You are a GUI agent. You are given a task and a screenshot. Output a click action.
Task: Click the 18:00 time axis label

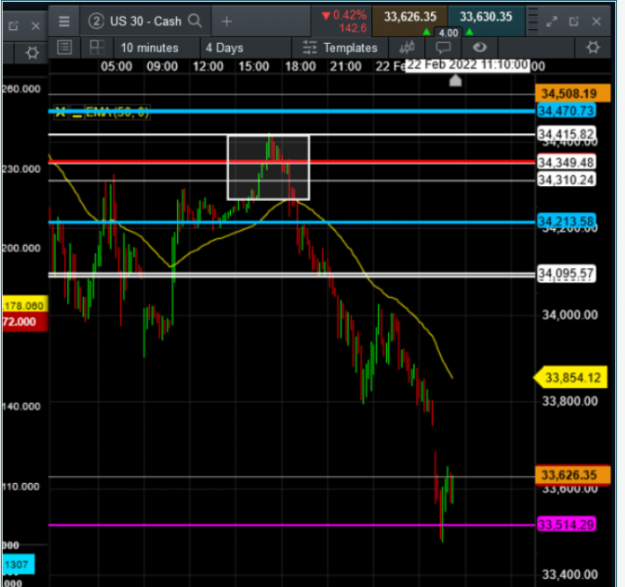300,67
